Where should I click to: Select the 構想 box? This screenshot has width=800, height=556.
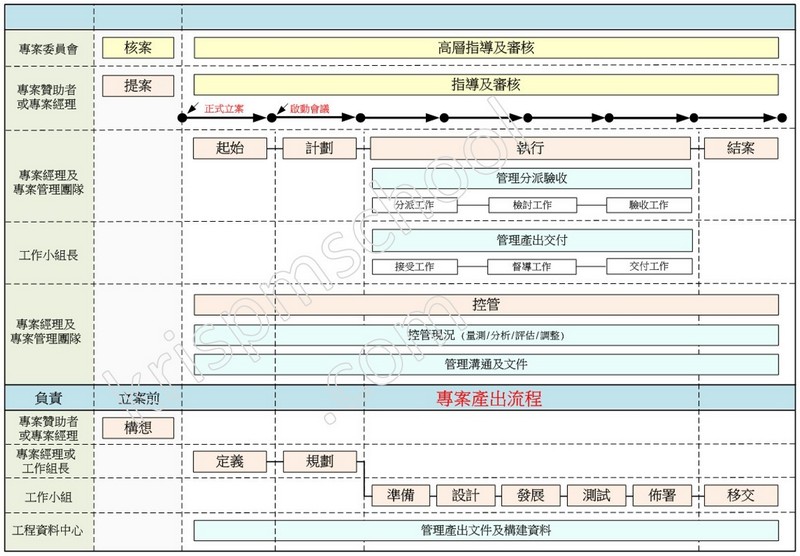point(137,428)
